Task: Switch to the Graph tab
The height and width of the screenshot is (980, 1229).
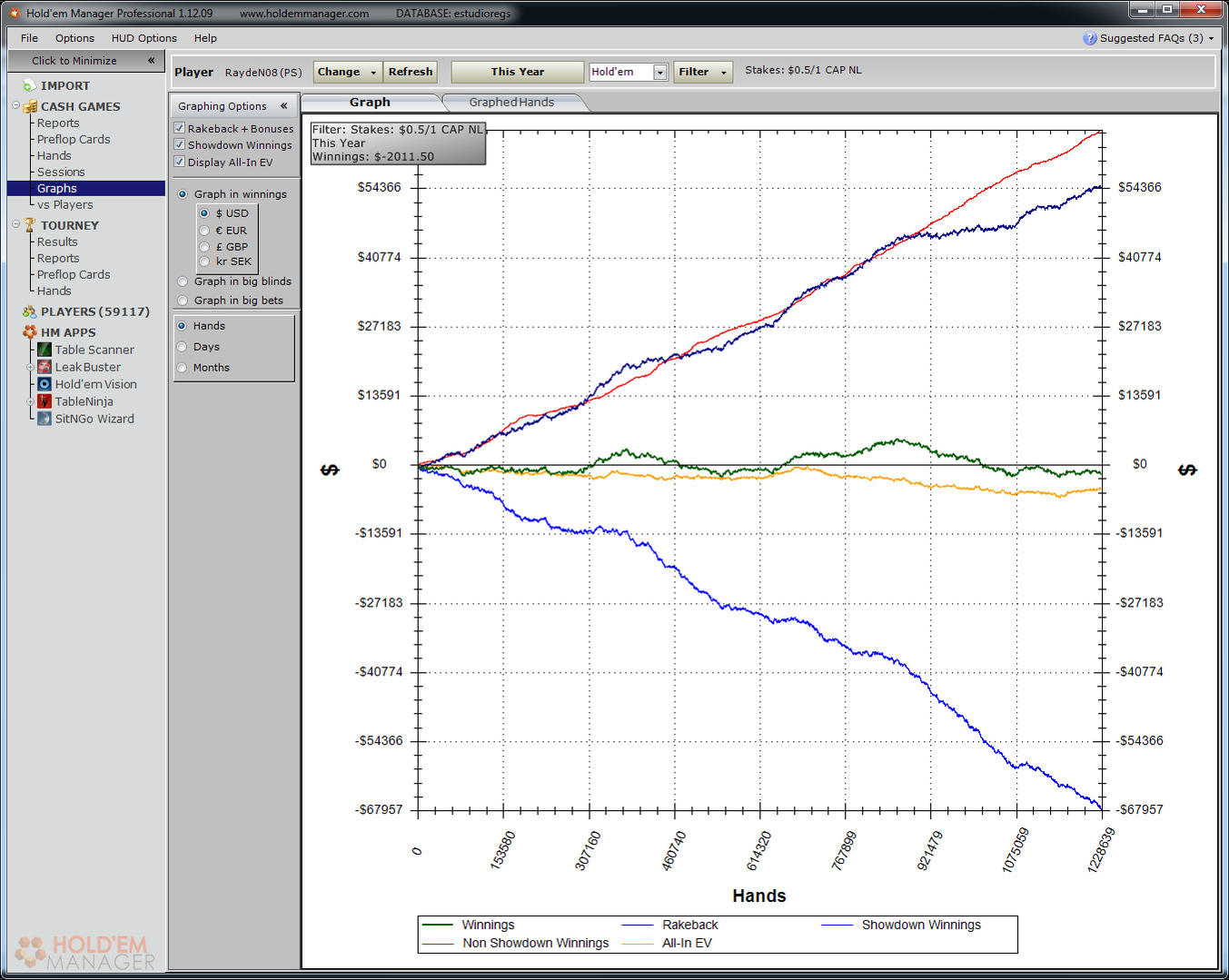Action: tap(370, 102)
